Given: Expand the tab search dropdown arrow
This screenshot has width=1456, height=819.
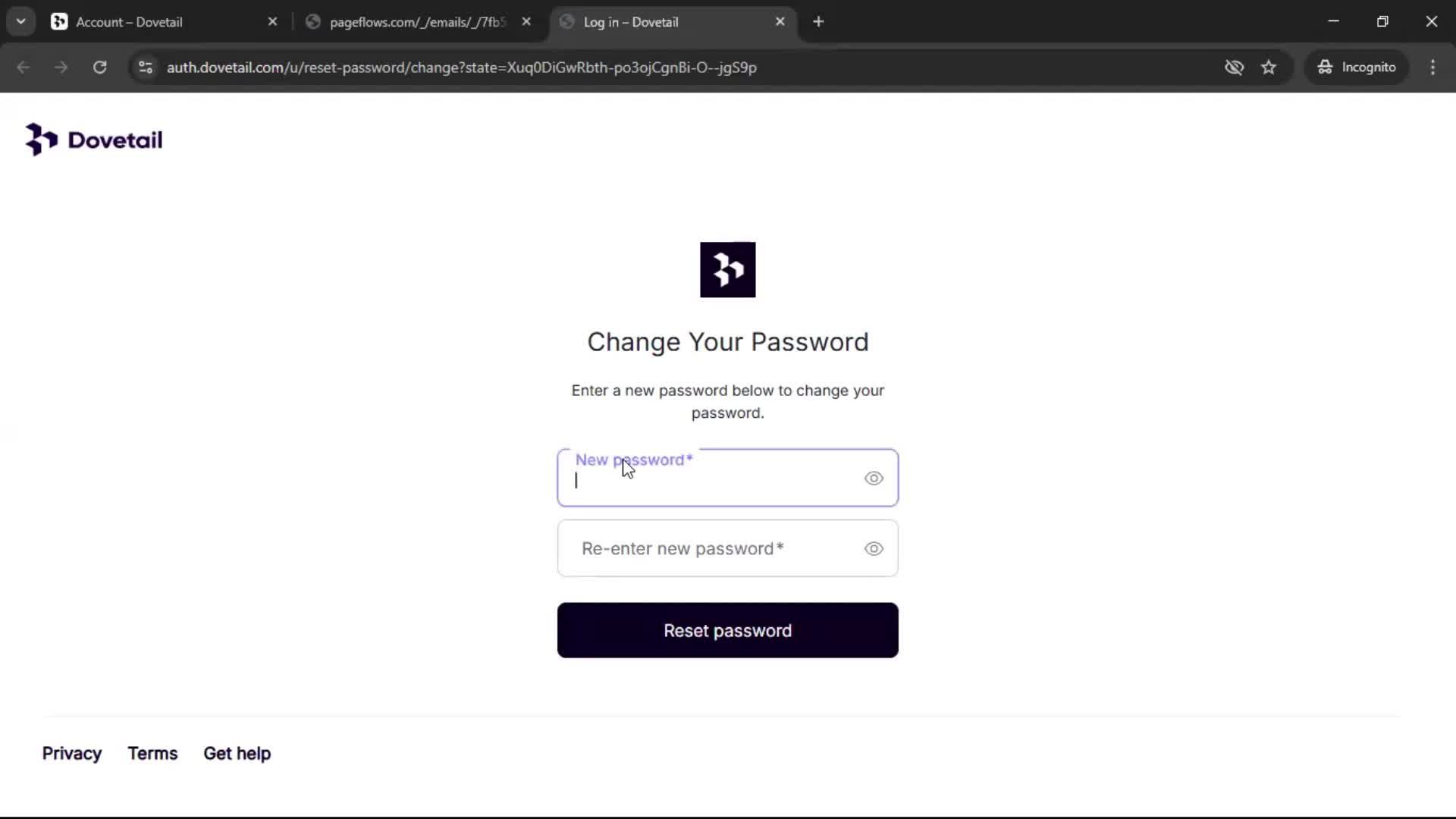Looking at the screenshot, I should click(x=21, y=22).
